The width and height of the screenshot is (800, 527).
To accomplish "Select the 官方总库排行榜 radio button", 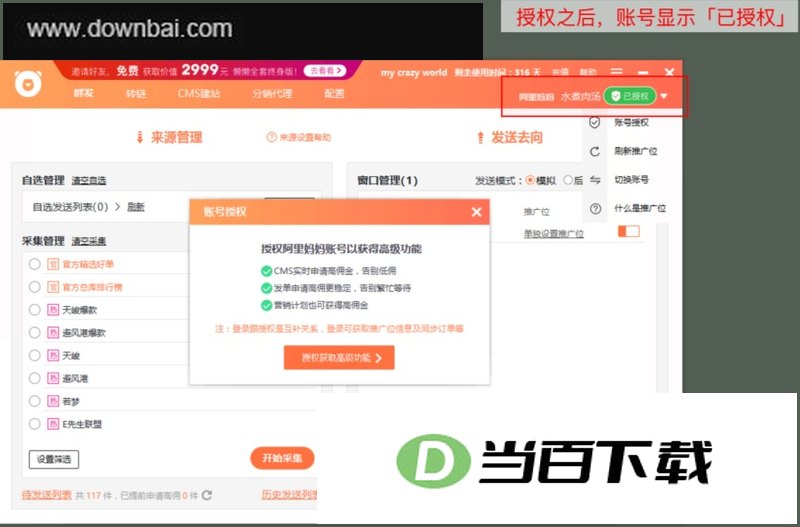I will point(35,287).
